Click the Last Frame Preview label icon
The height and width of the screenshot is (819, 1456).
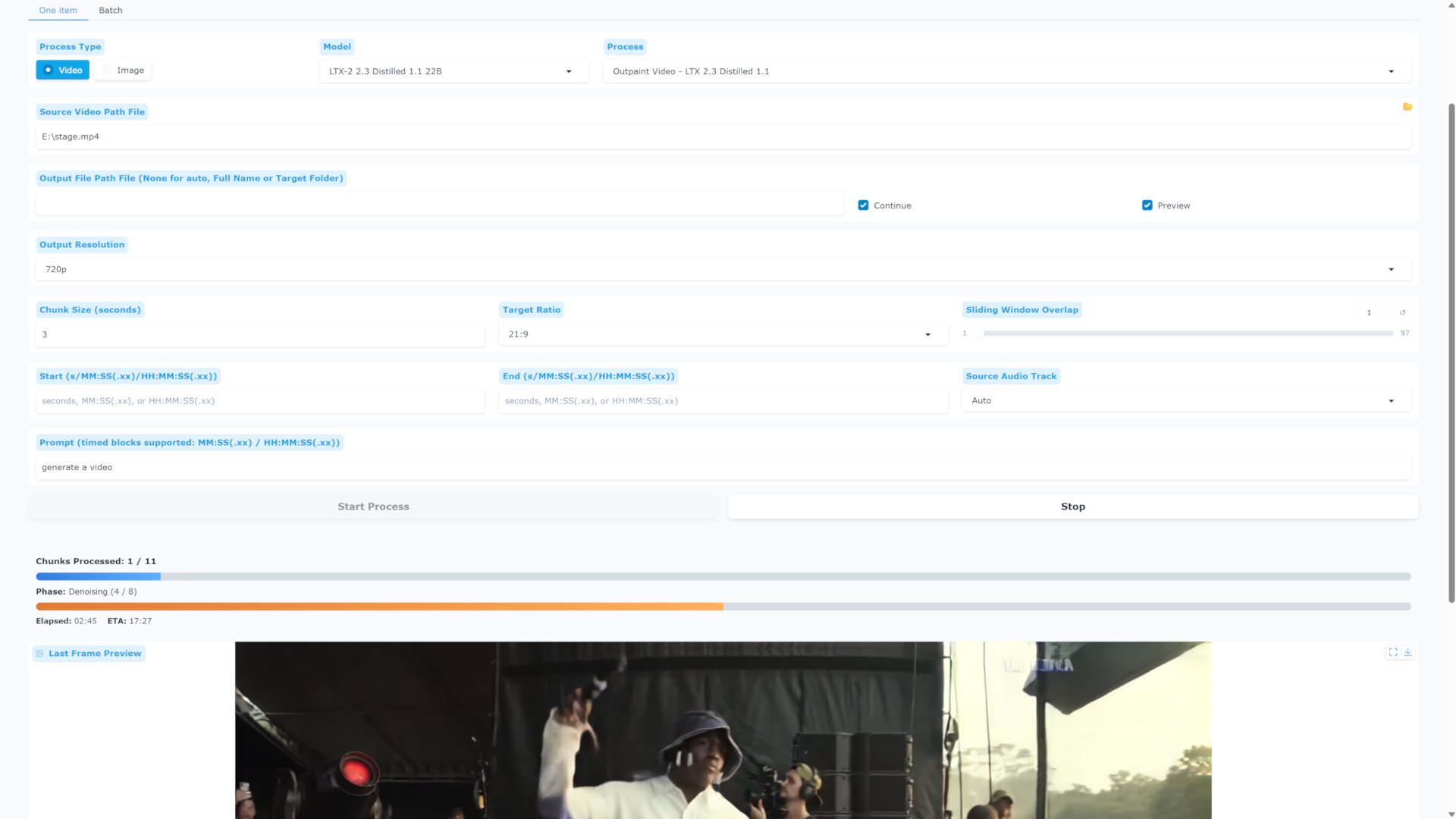pyautogui.click(x=40, y=654)
